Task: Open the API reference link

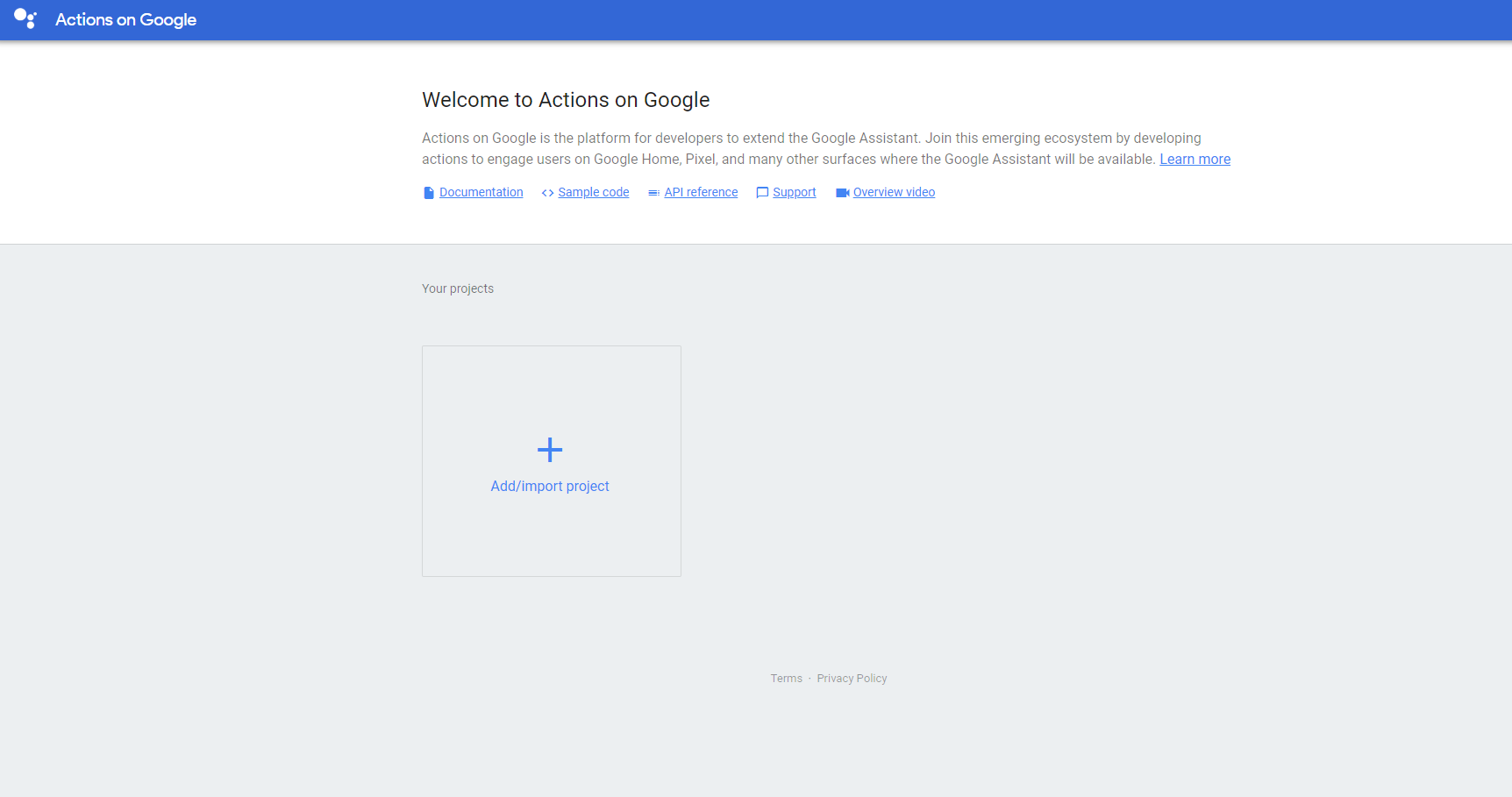Action: tap(701, 192)
